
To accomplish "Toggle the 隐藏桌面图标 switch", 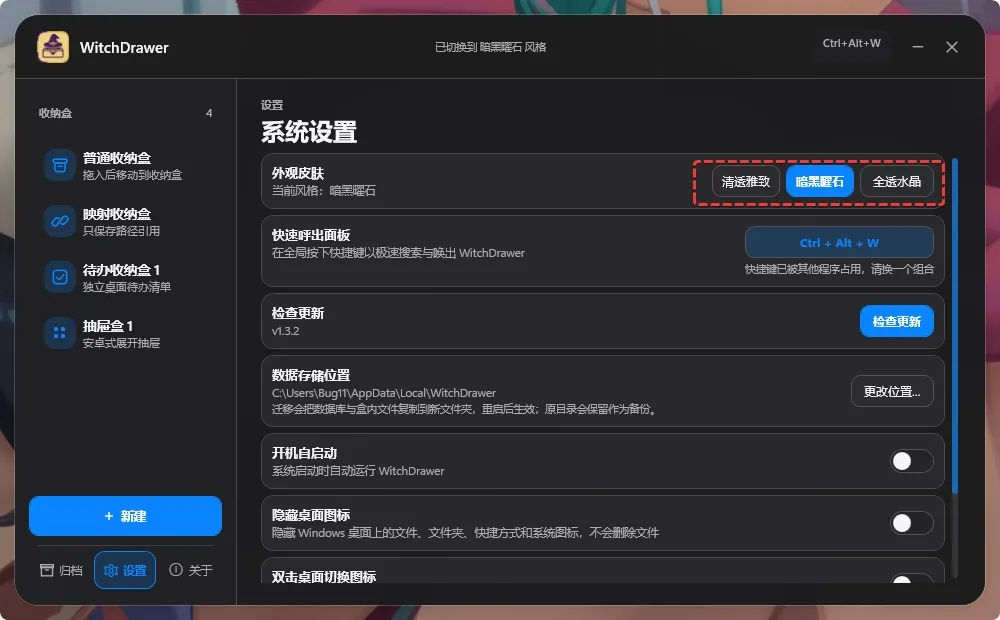I will click(x=911, y=523).
